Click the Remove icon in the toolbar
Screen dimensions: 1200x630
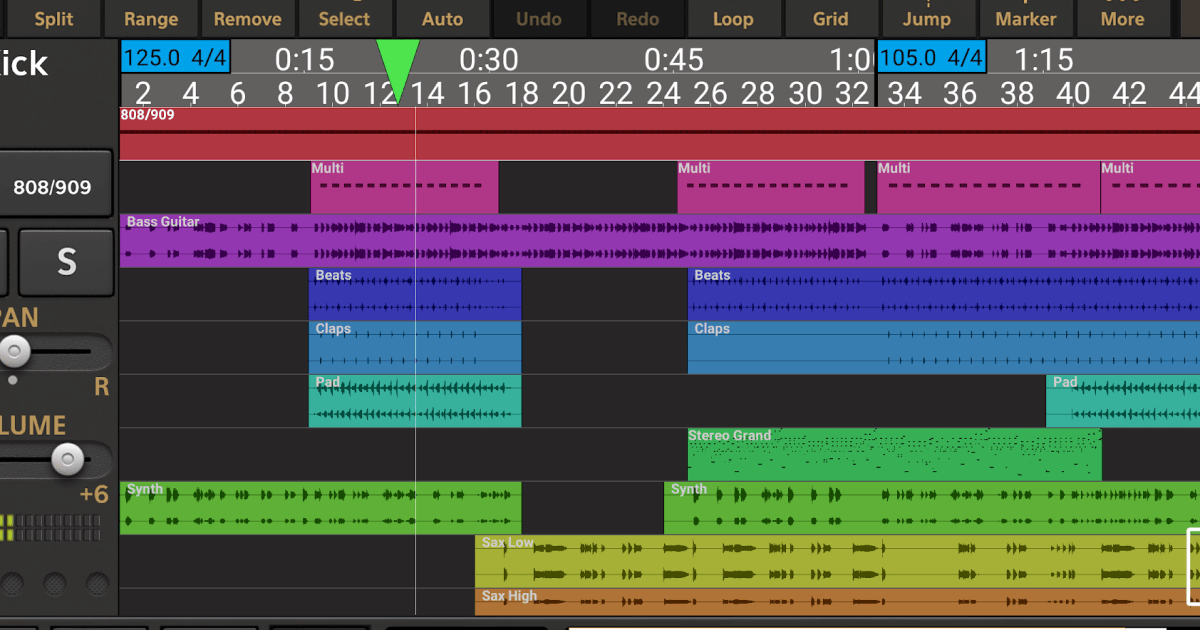tap(248, 18)
